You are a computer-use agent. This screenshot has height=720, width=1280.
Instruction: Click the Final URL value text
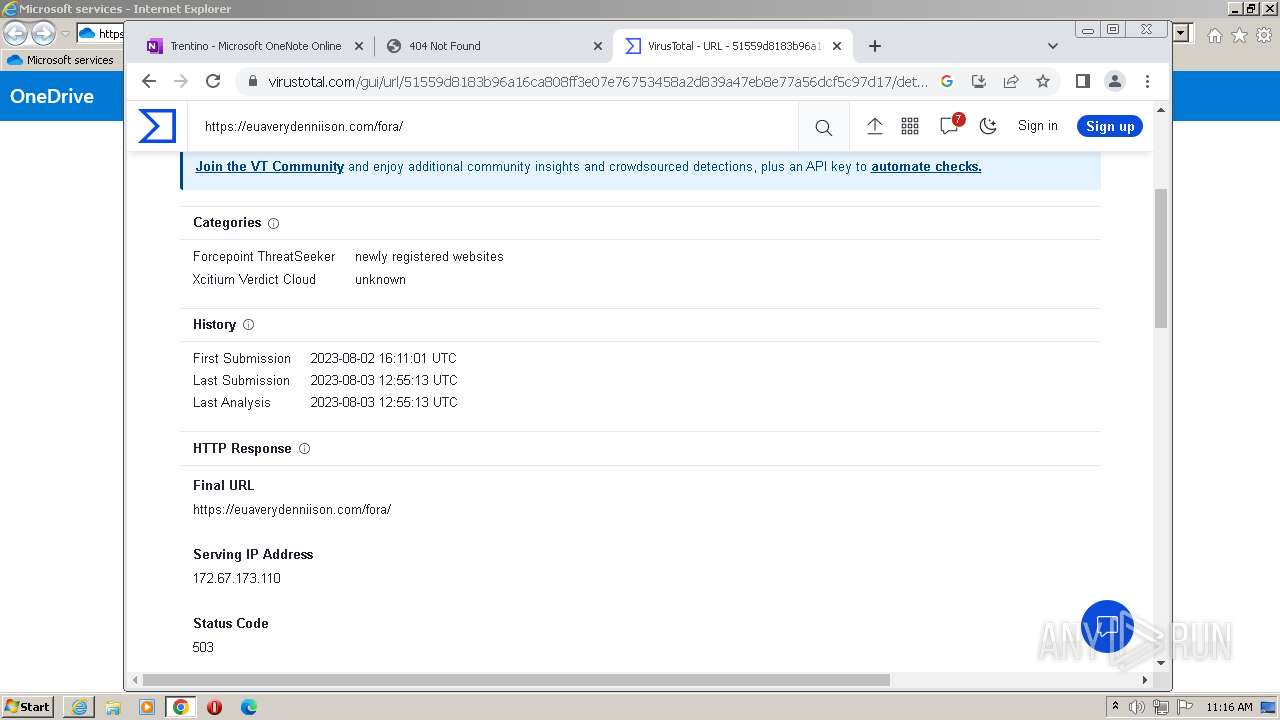click(x=292, y=510)
